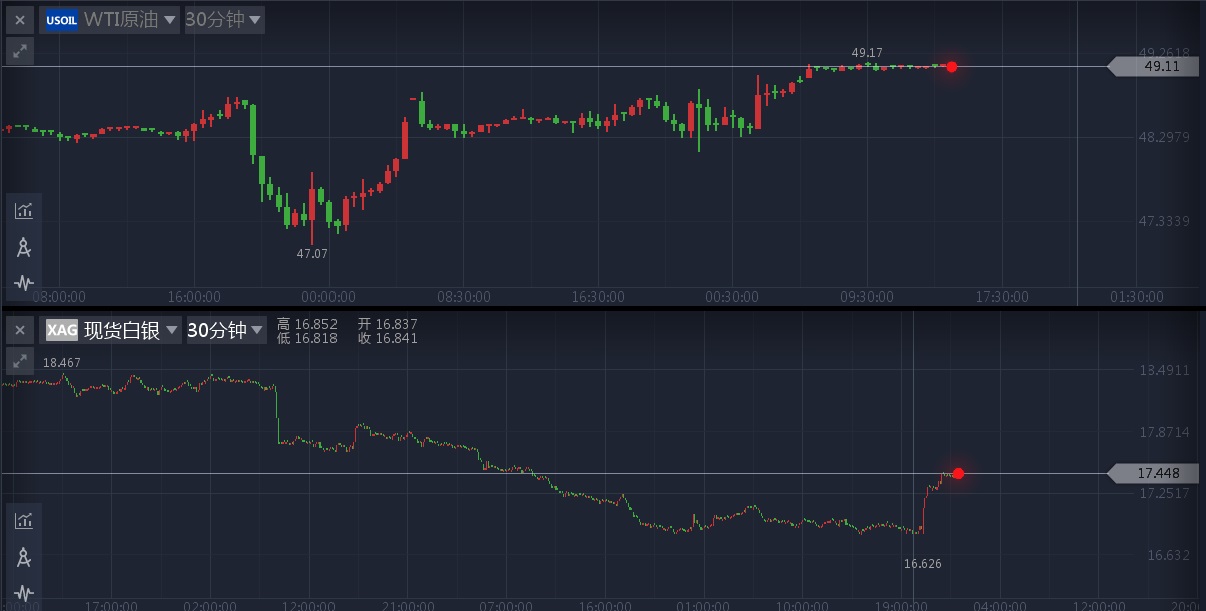Open the 现货白银 symbol dropdown
This screenshot has height=611, width=1206.
(x=112, y=330)
